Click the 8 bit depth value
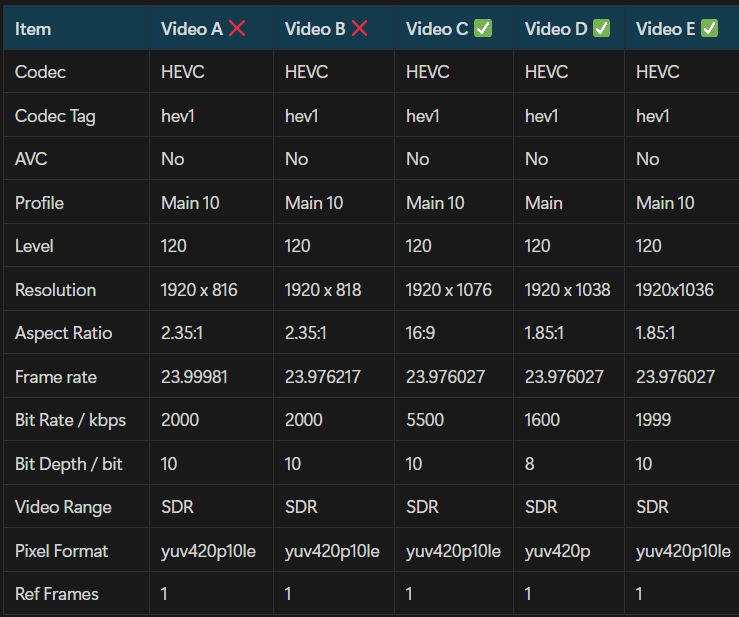739x617 pixels. tap(530, 464)
